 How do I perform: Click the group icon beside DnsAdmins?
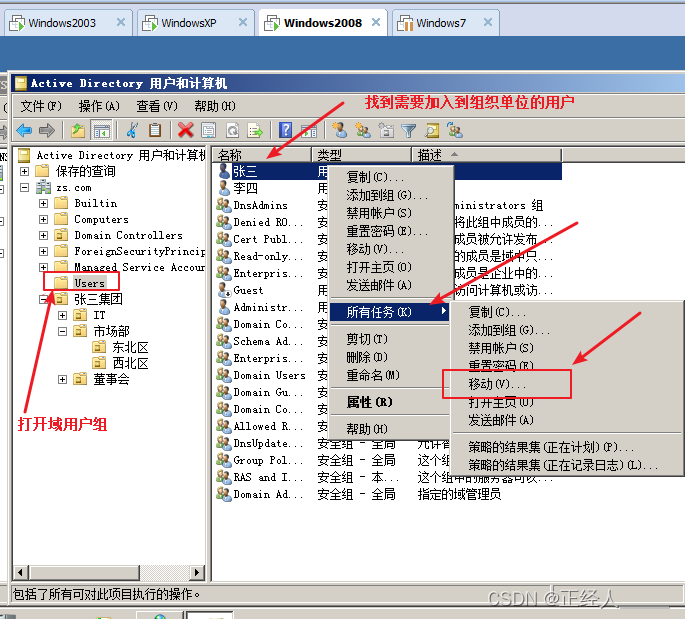tap(224, 205)
